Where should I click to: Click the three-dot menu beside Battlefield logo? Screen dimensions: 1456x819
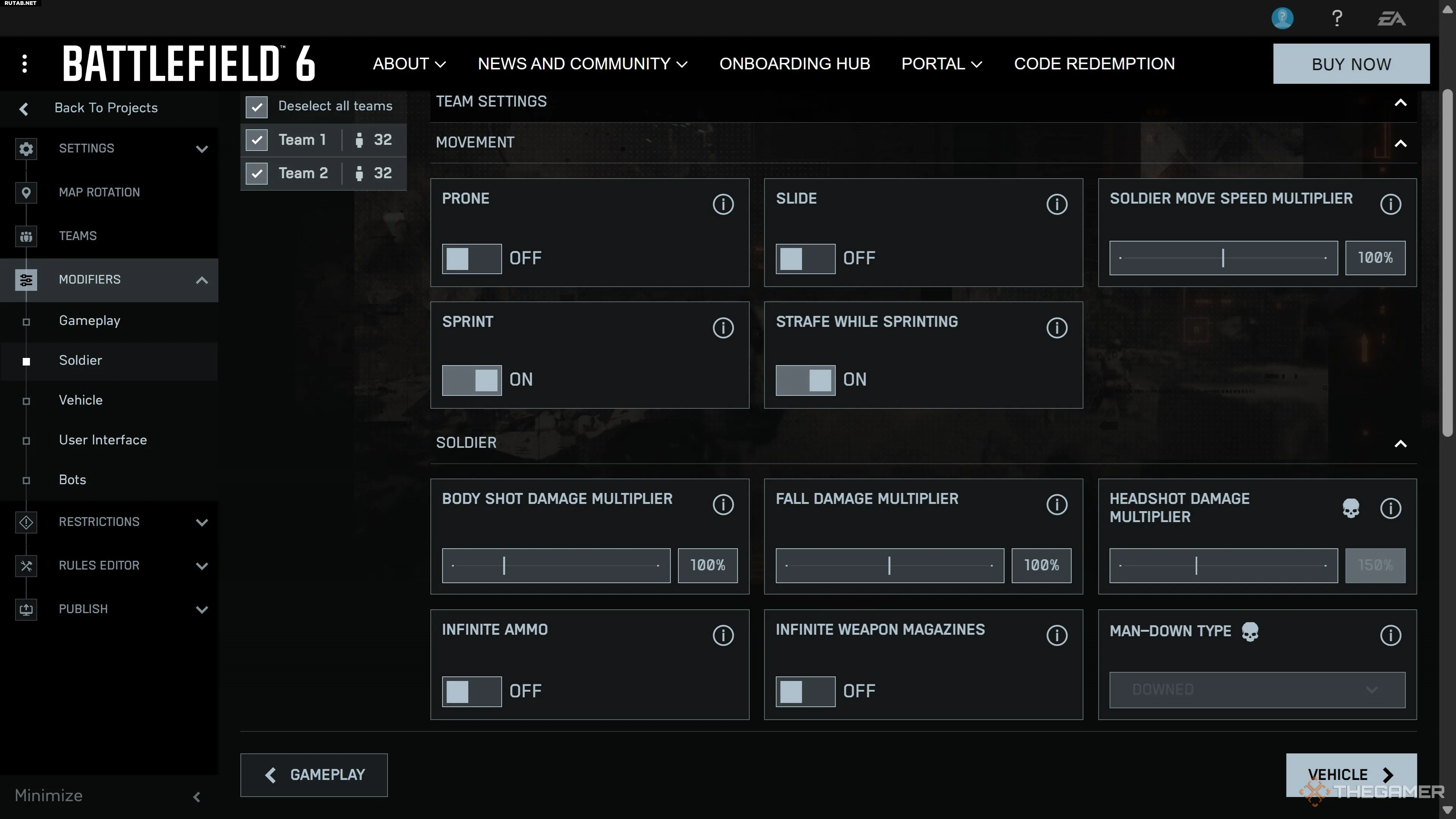(x=24, y=63)
